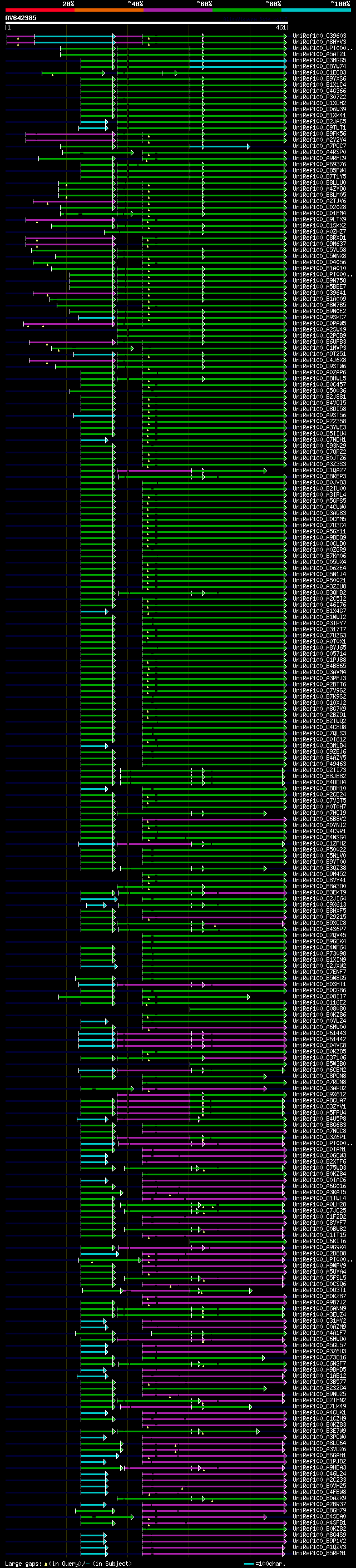Select the UniRef100_A7PQC7 label
Image resolution: width=356 pixels, height=1568 pixels.
coord(319,146)
